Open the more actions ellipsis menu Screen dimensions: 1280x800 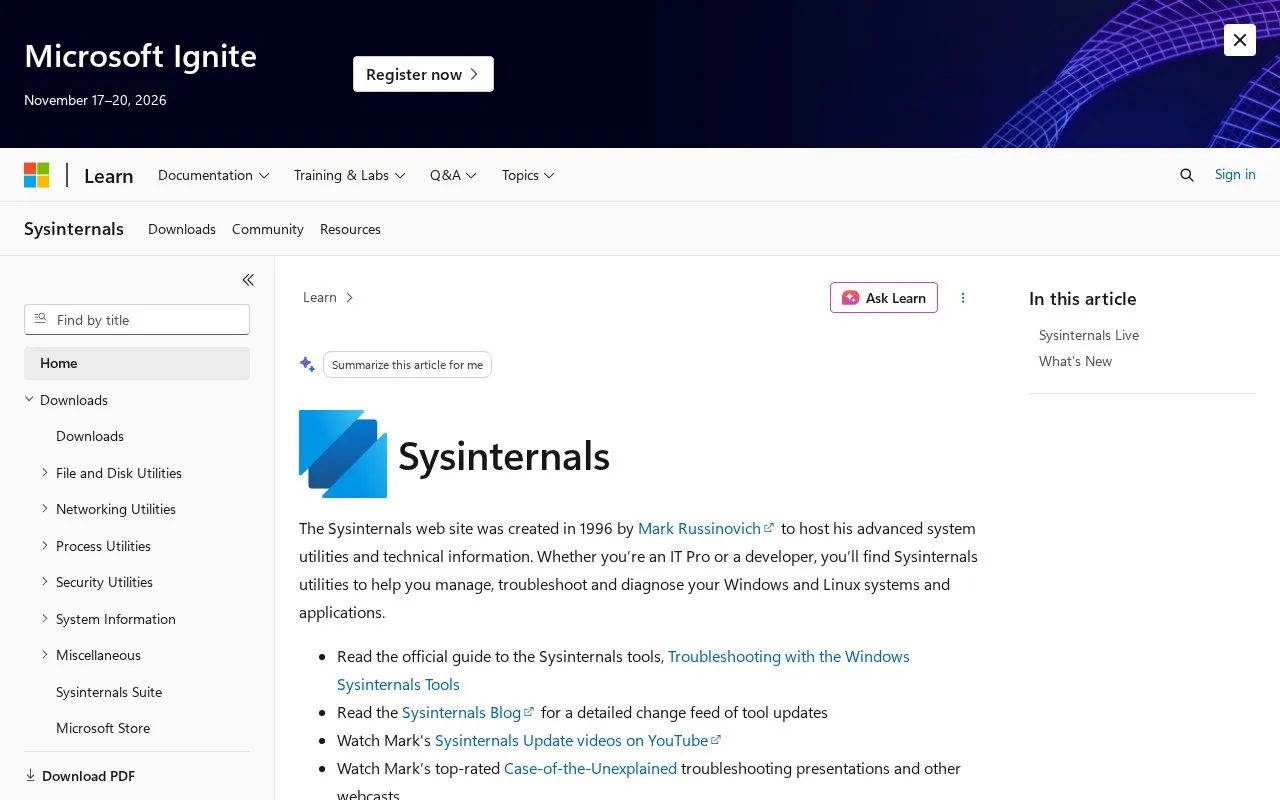point(963,298)
